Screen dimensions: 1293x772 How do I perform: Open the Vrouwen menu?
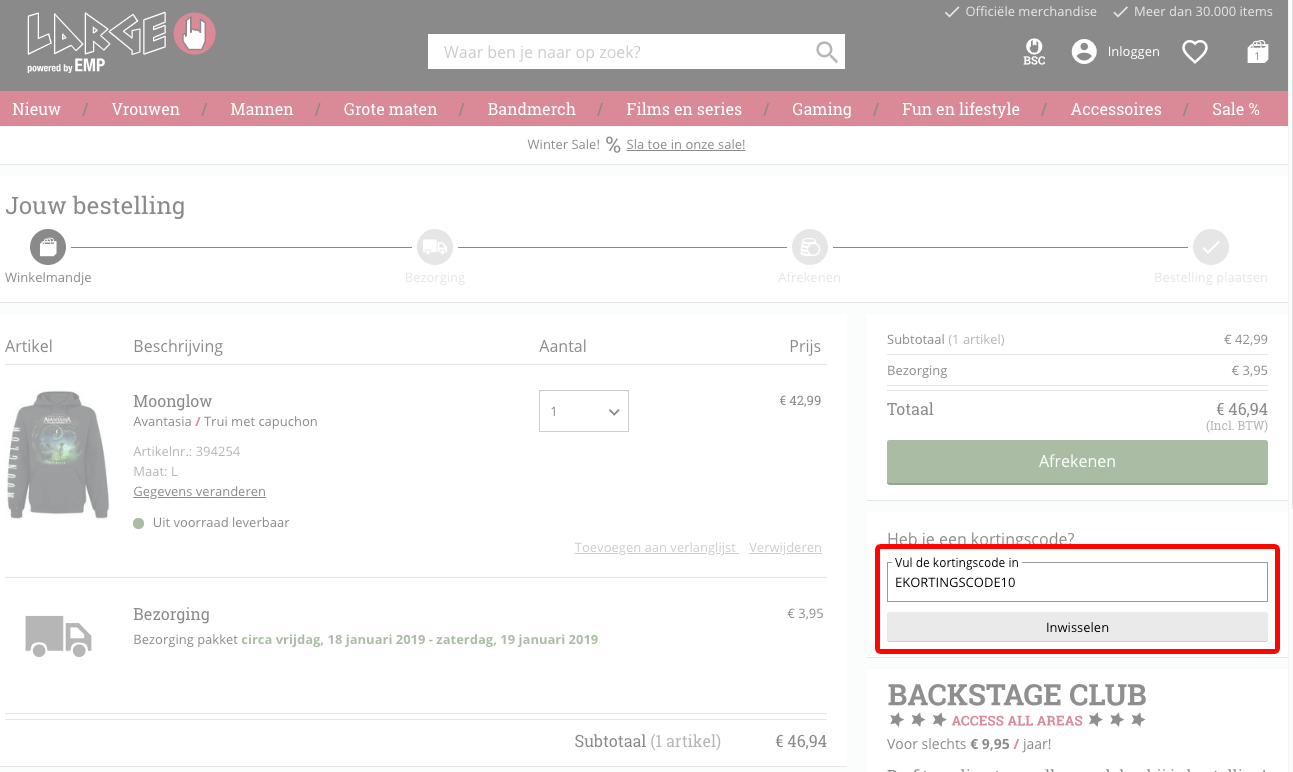(146, 109)
